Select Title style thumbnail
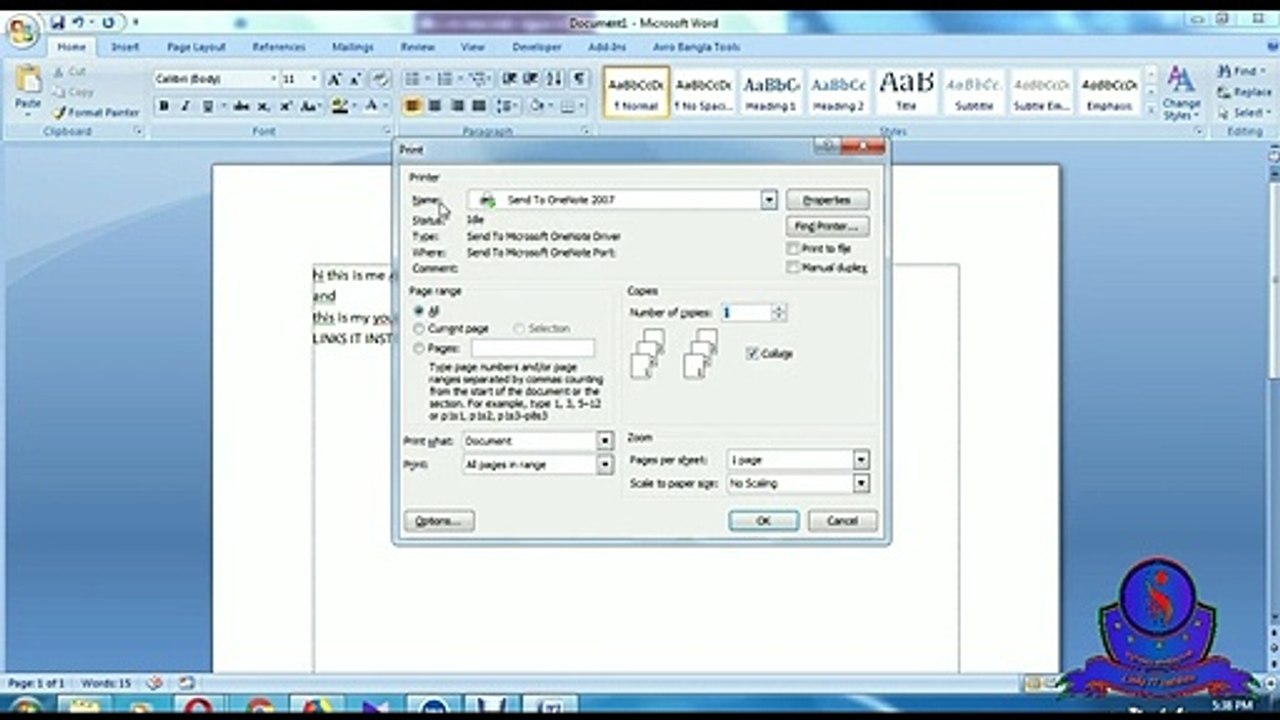Image resolution: width=1280 pixels, height=720 pixels. [906, 92]
